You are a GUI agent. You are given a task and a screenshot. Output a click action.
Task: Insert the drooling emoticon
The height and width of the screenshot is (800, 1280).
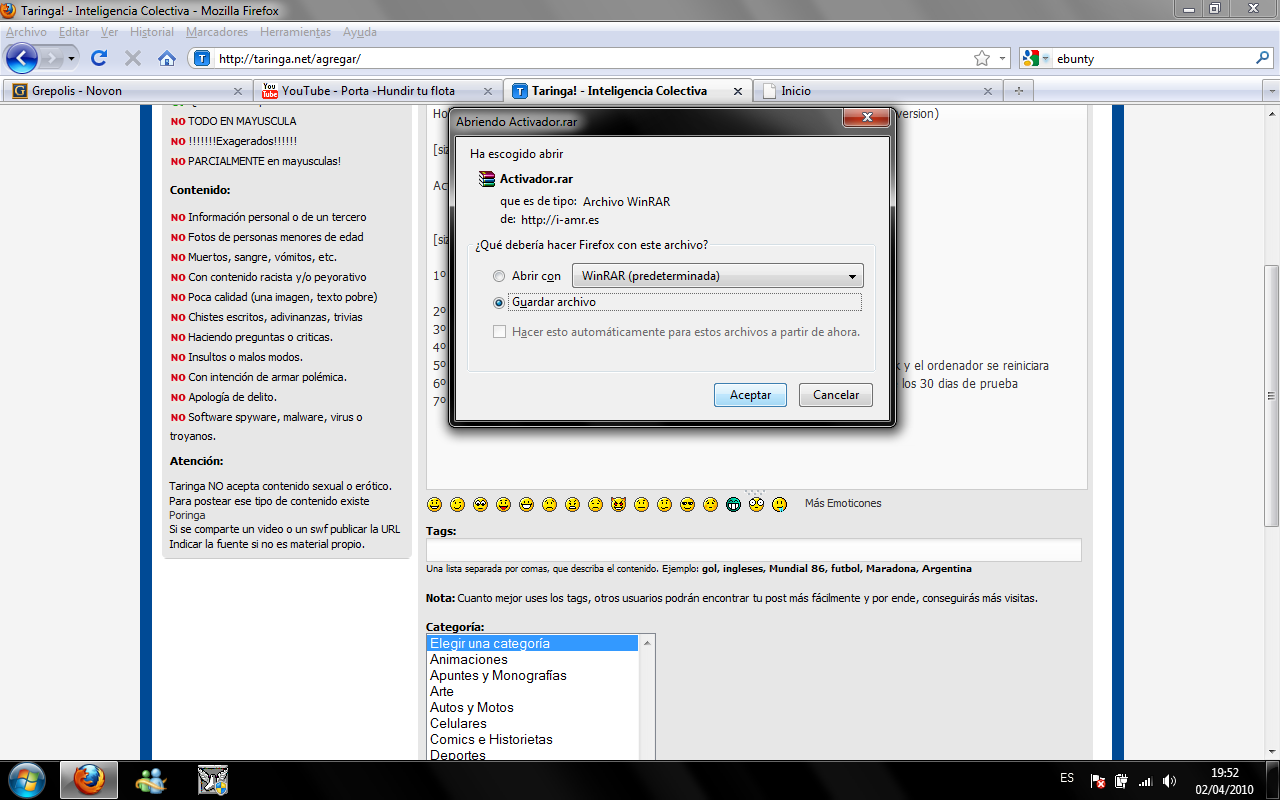[779, 504]
